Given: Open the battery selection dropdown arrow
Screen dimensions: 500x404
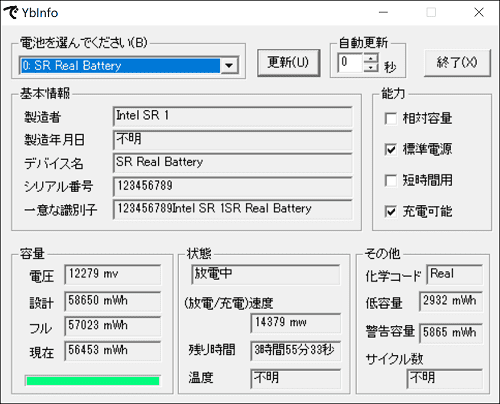Looking at the screenshot, I should 229,65.
